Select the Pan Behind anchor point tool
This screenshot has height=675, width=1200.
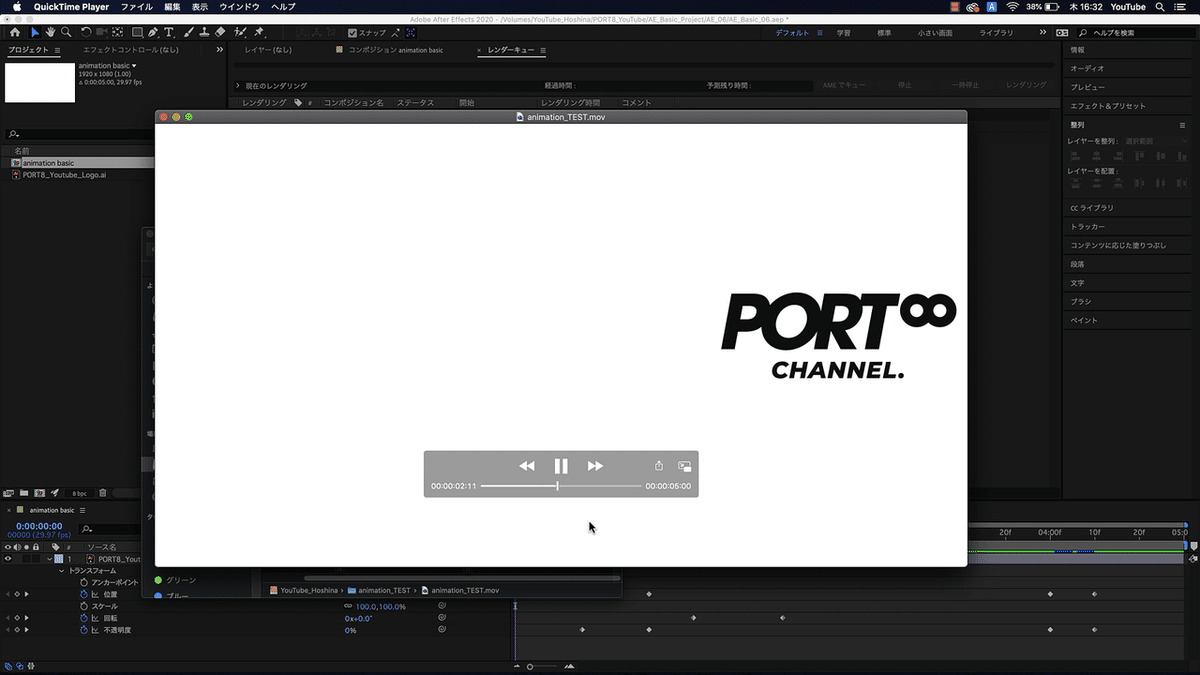[118, 32]
